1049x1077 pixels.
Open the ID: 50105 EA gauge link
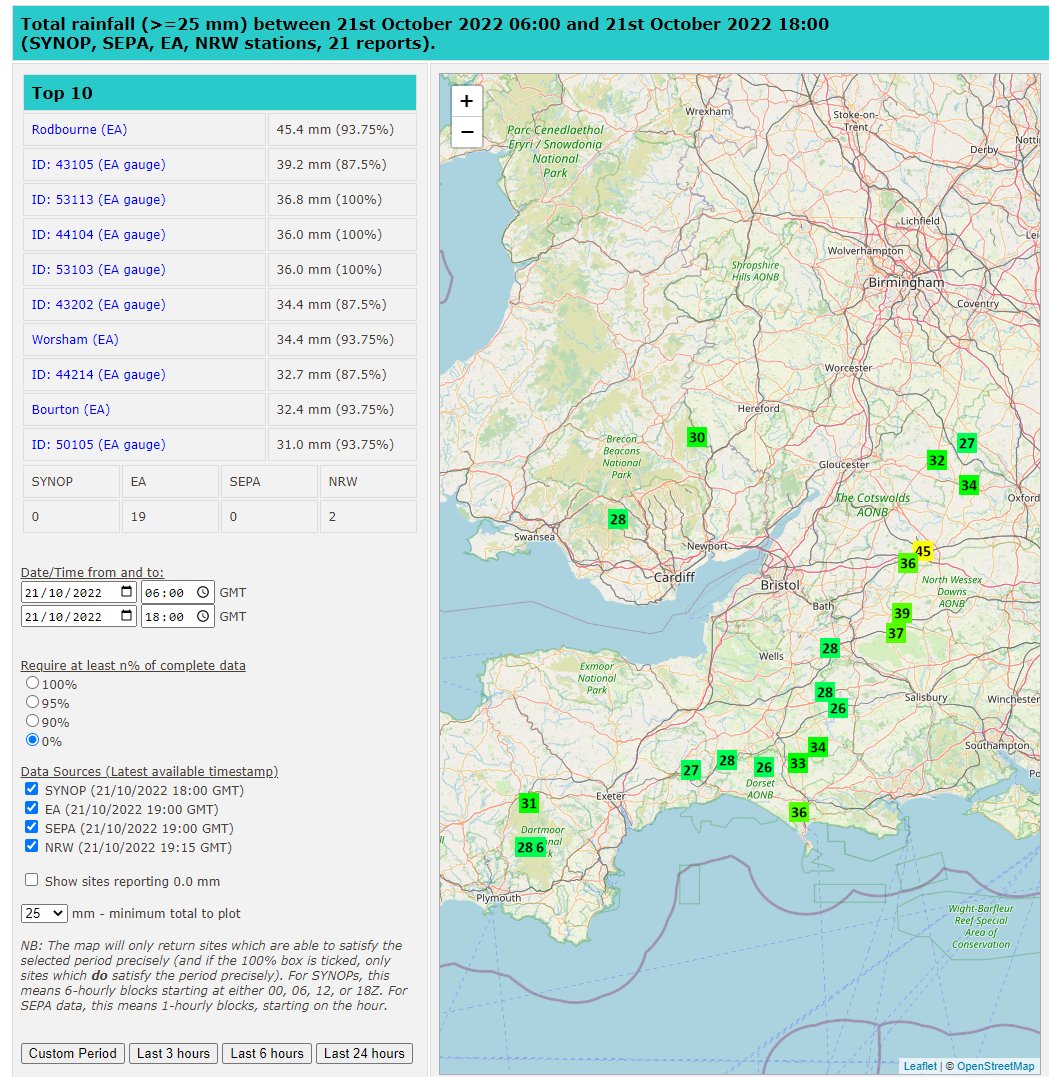(98, 445)
